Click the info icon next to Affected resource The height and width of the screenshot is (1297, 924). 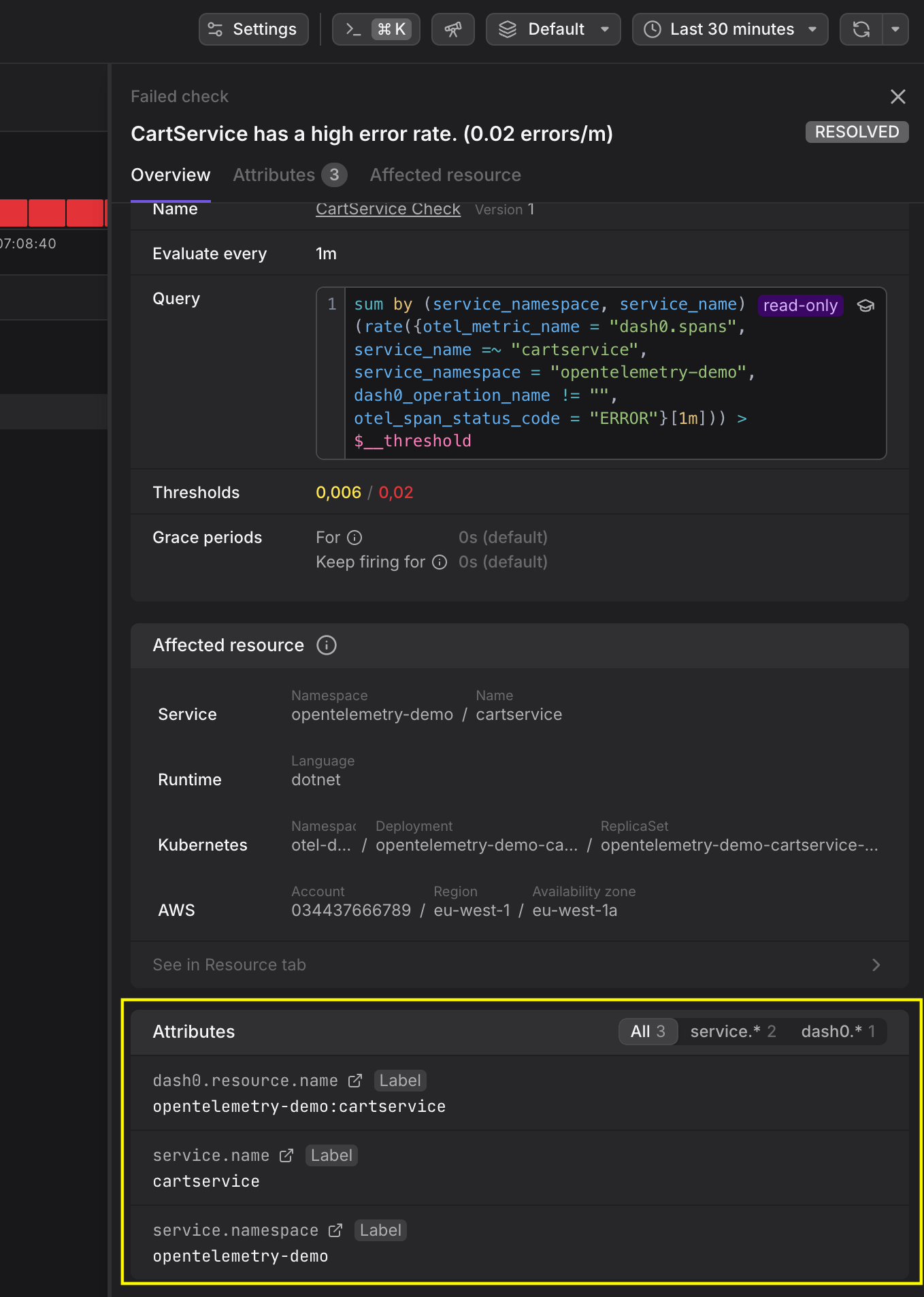coord(327,645)
